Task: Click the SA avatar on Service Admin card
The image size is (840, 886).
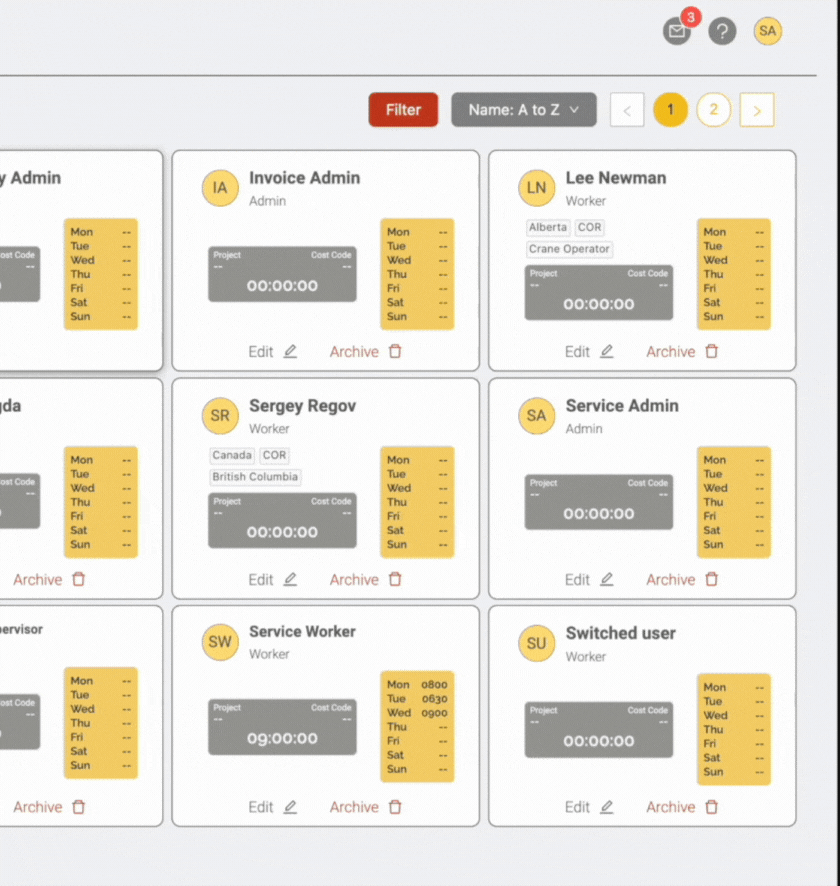Action: 537,415
